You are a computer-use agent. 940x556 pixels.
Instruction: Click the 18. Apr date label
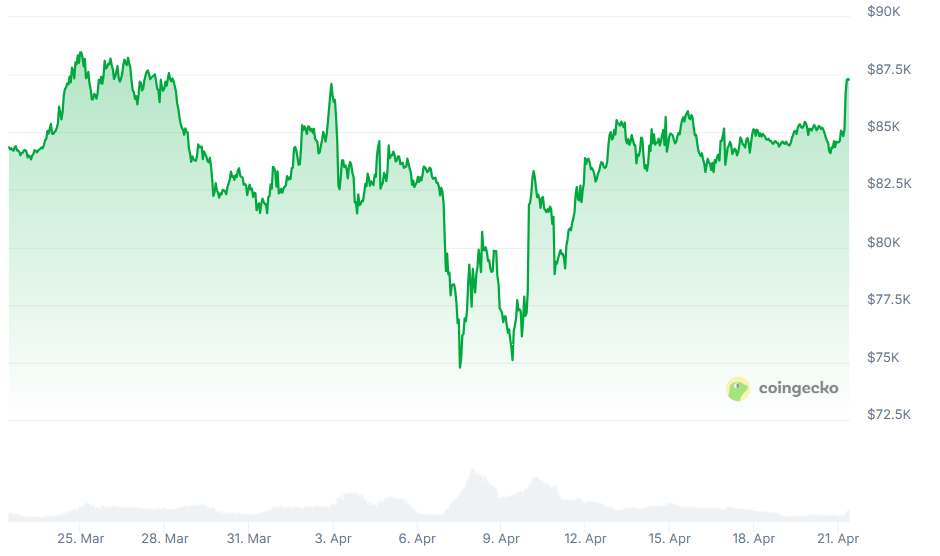tap(752, 538)
